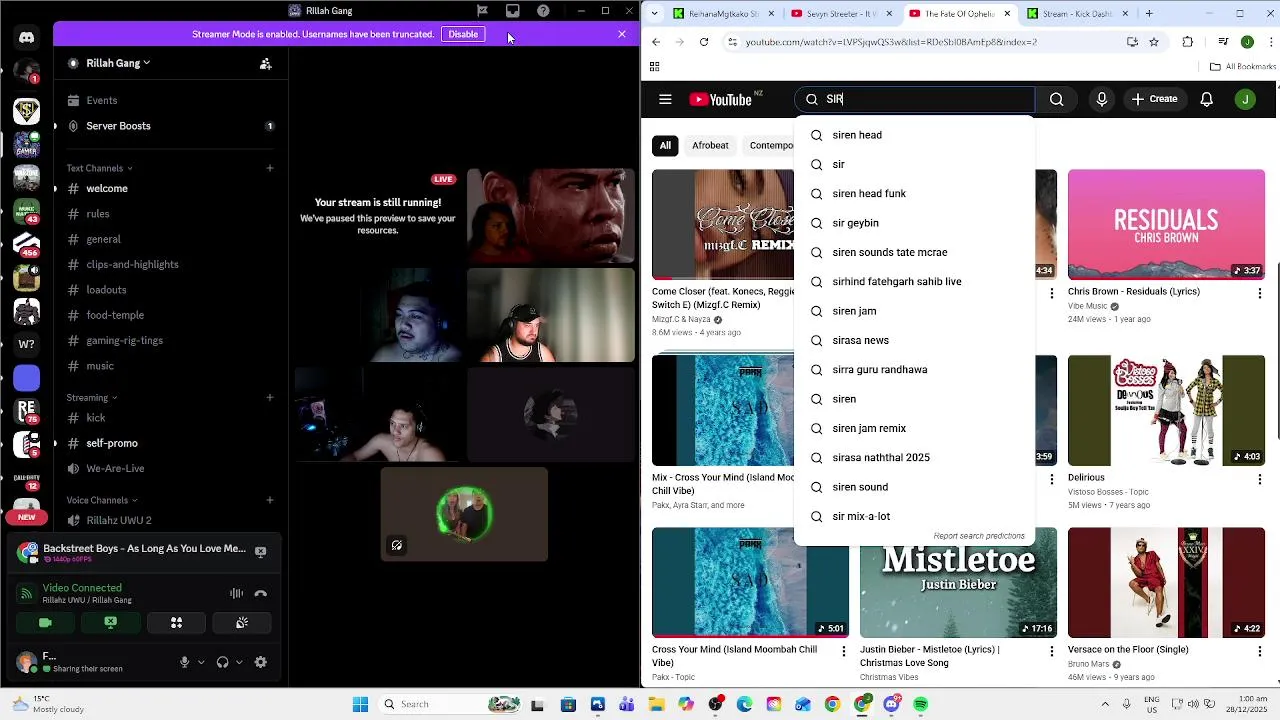1280x720 pixels.
Task: Reload the YouTube page in Chrome
Action: tap(704, 42)
